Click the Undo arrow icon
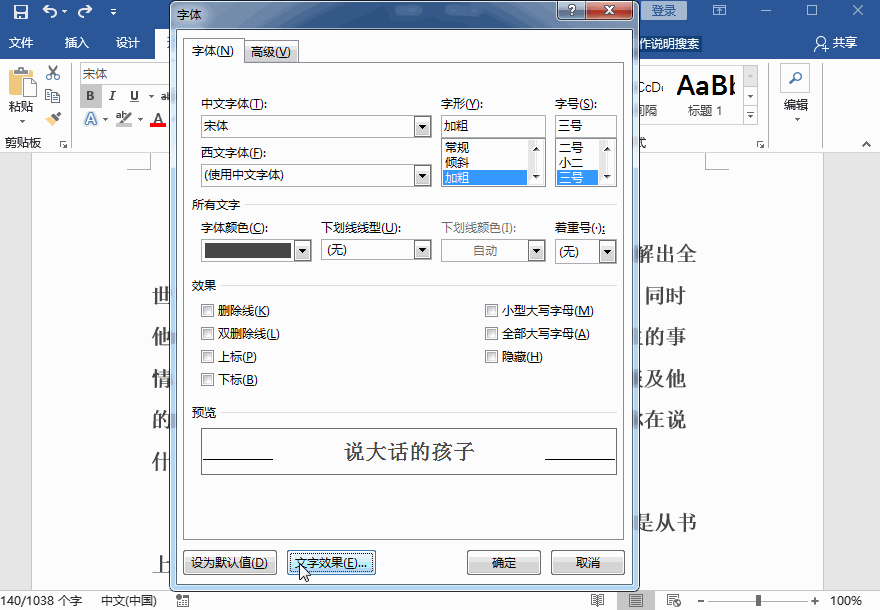880x610 pixels. [x=50, y=11]
